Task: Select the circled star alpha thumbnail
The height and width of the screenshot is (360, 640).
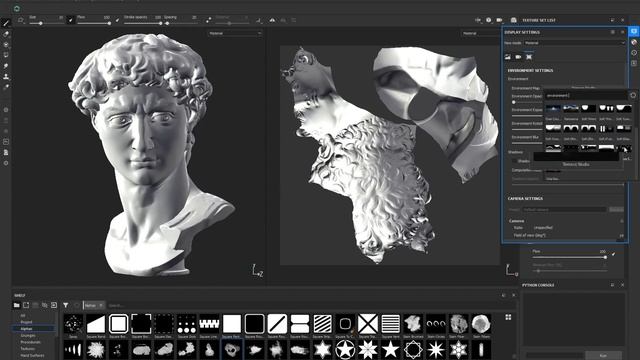Action: 345,350
